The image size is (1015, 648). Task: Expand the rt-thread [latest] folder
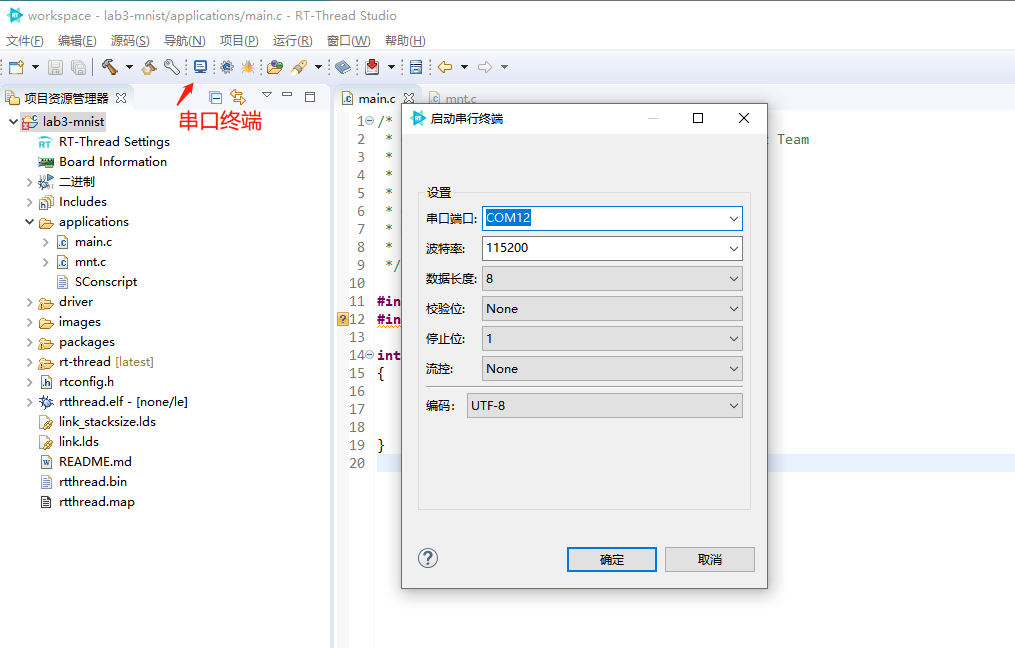point(29,363)
